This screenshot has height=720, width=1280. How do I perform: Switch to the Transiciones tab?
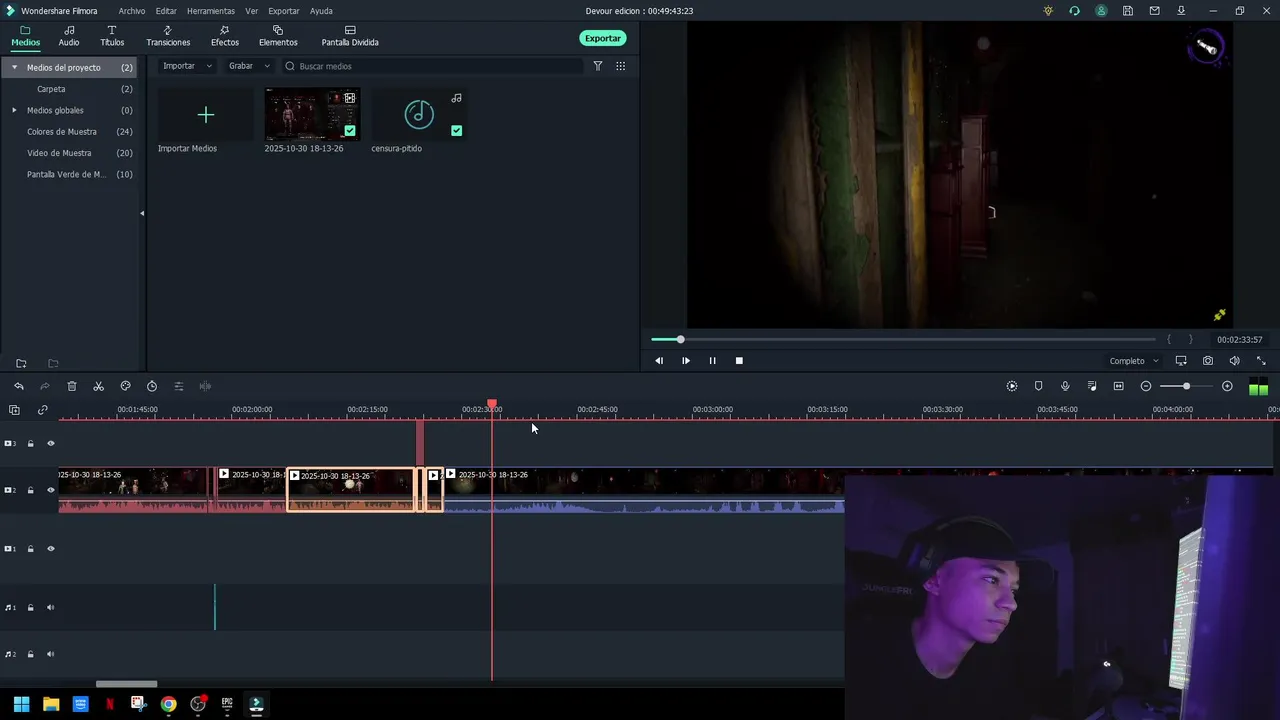[168, 37]
